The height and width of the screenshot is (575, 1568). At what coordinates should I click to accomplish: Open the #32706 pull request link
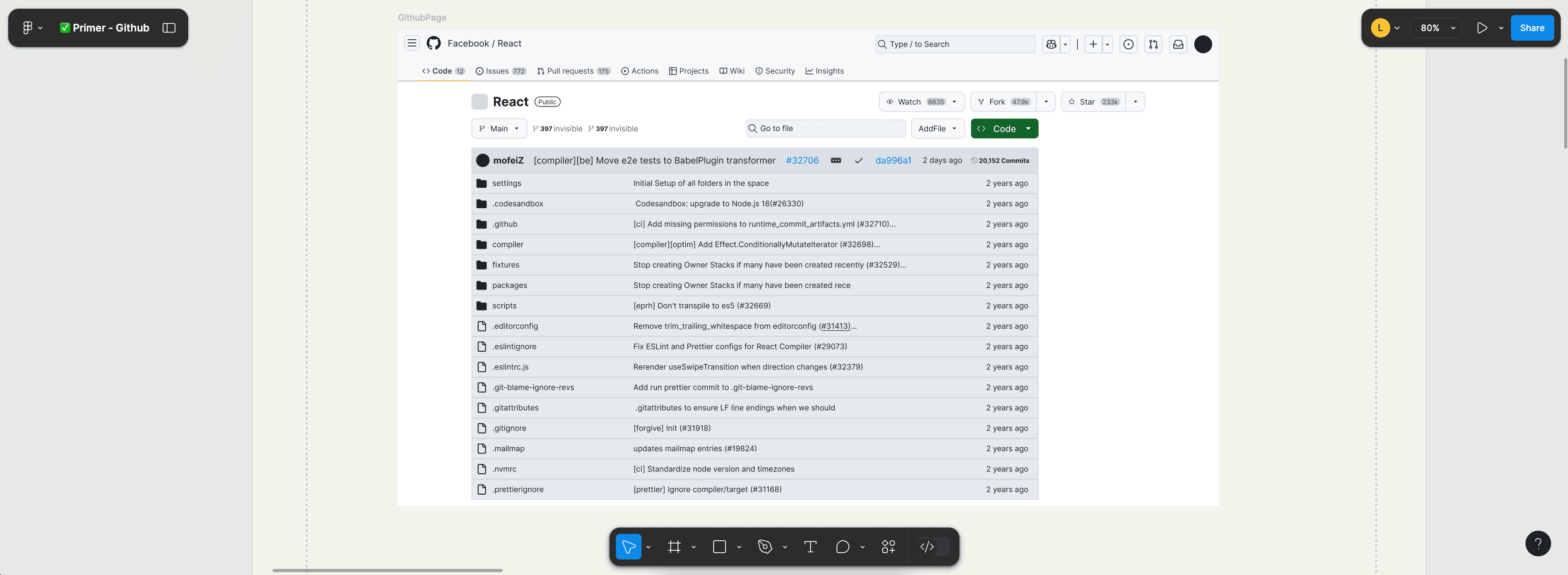click(x=802, y=161)
